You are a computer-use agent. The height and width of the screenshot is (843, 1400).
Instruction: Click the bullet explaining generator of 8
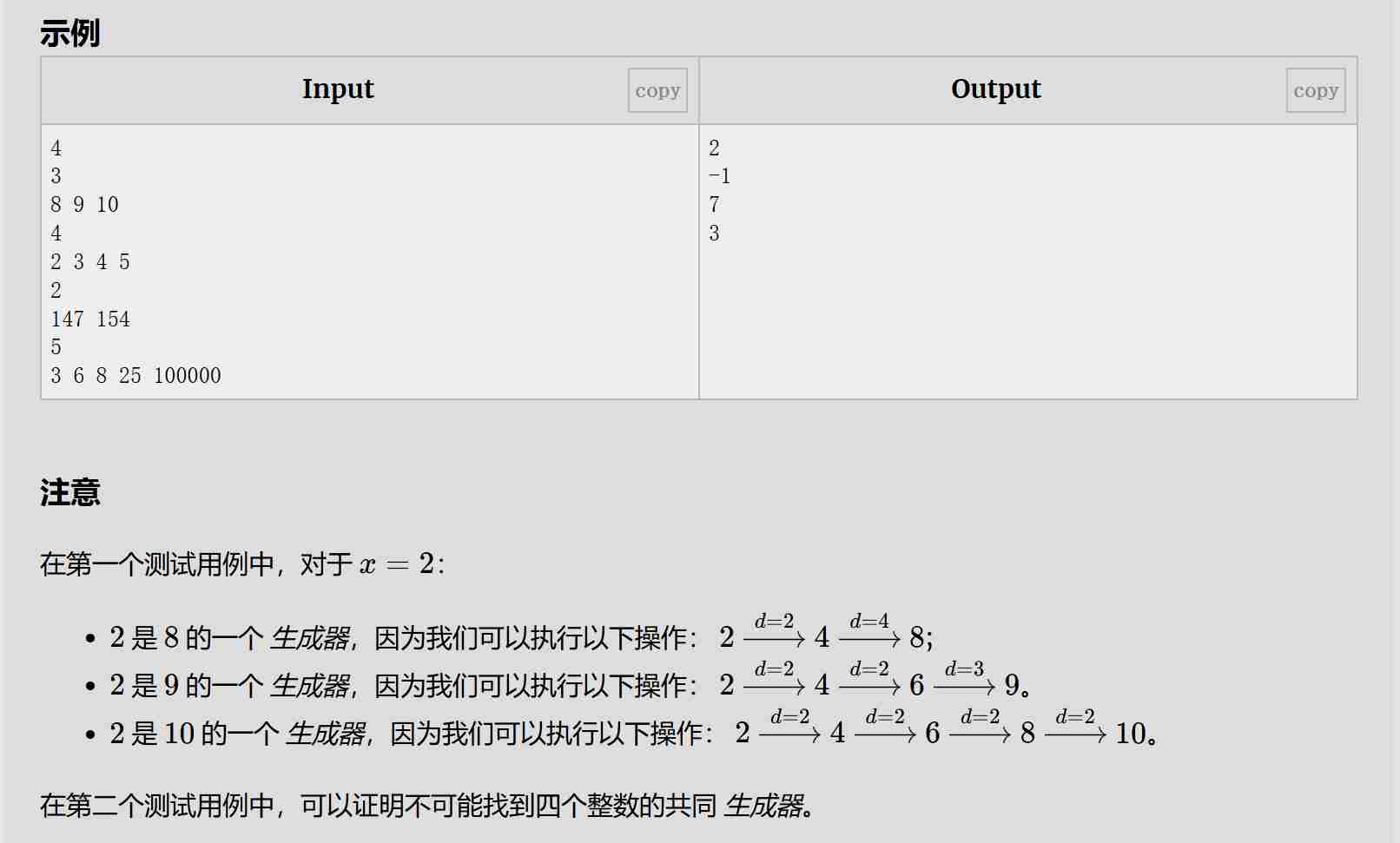[x=521, y=638]
